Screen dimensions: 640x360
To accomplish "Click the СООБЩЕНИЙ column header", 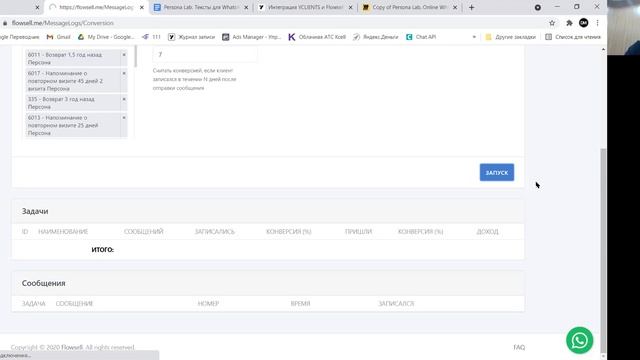I will (x=144, y=231).
